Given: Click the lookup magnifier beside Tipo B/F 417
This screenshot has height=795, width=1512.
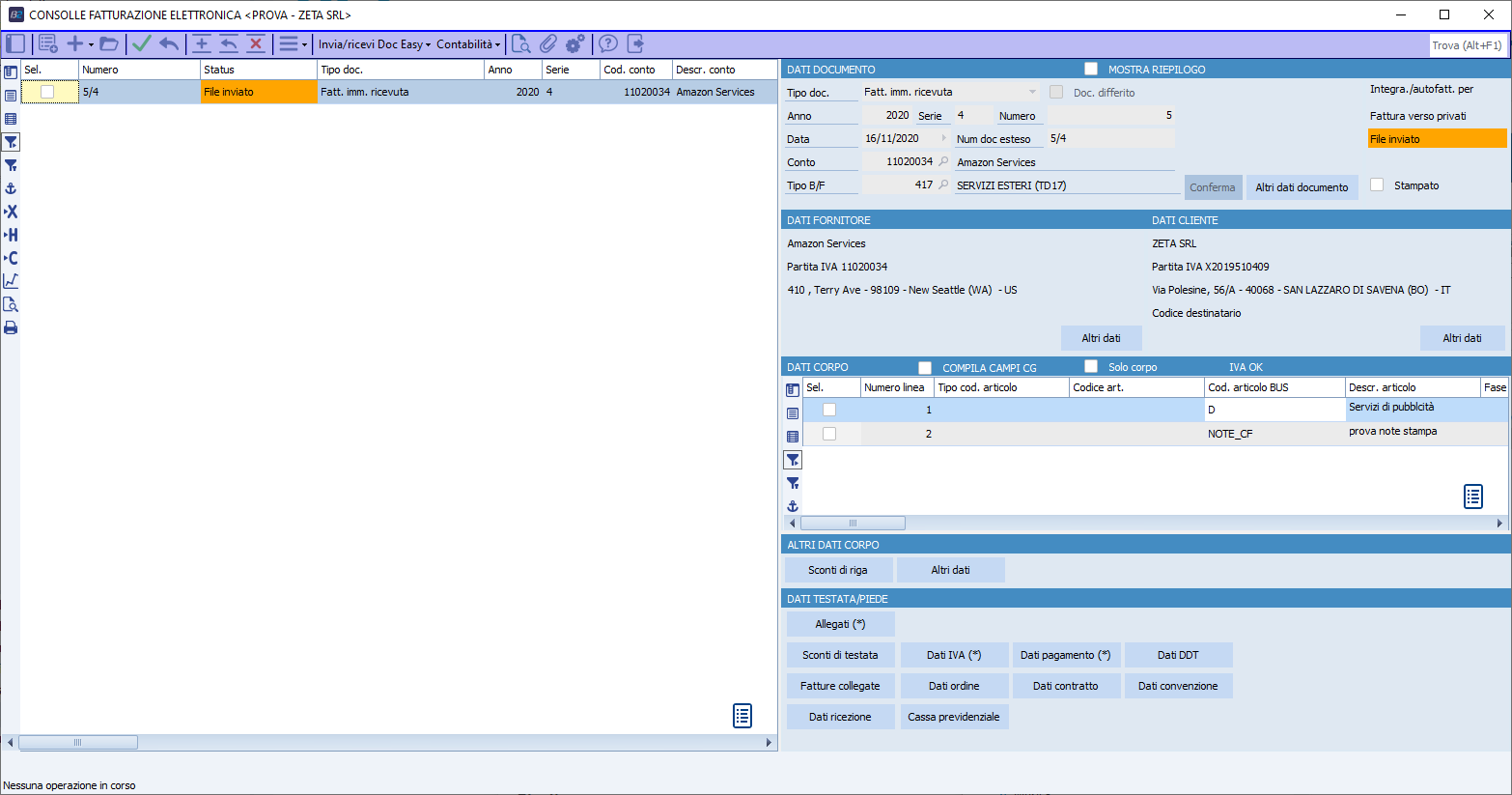Looking at the screenshot, I should [x=943, y=185].
